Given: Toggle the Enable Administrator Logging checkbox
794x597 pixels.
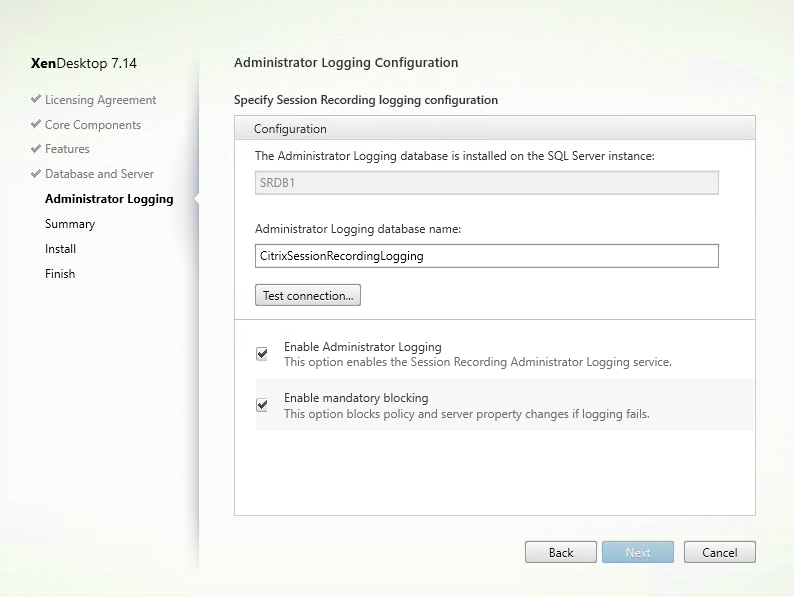Looking at the screenshot, I should pyautogui.click(x=262, y=353).
